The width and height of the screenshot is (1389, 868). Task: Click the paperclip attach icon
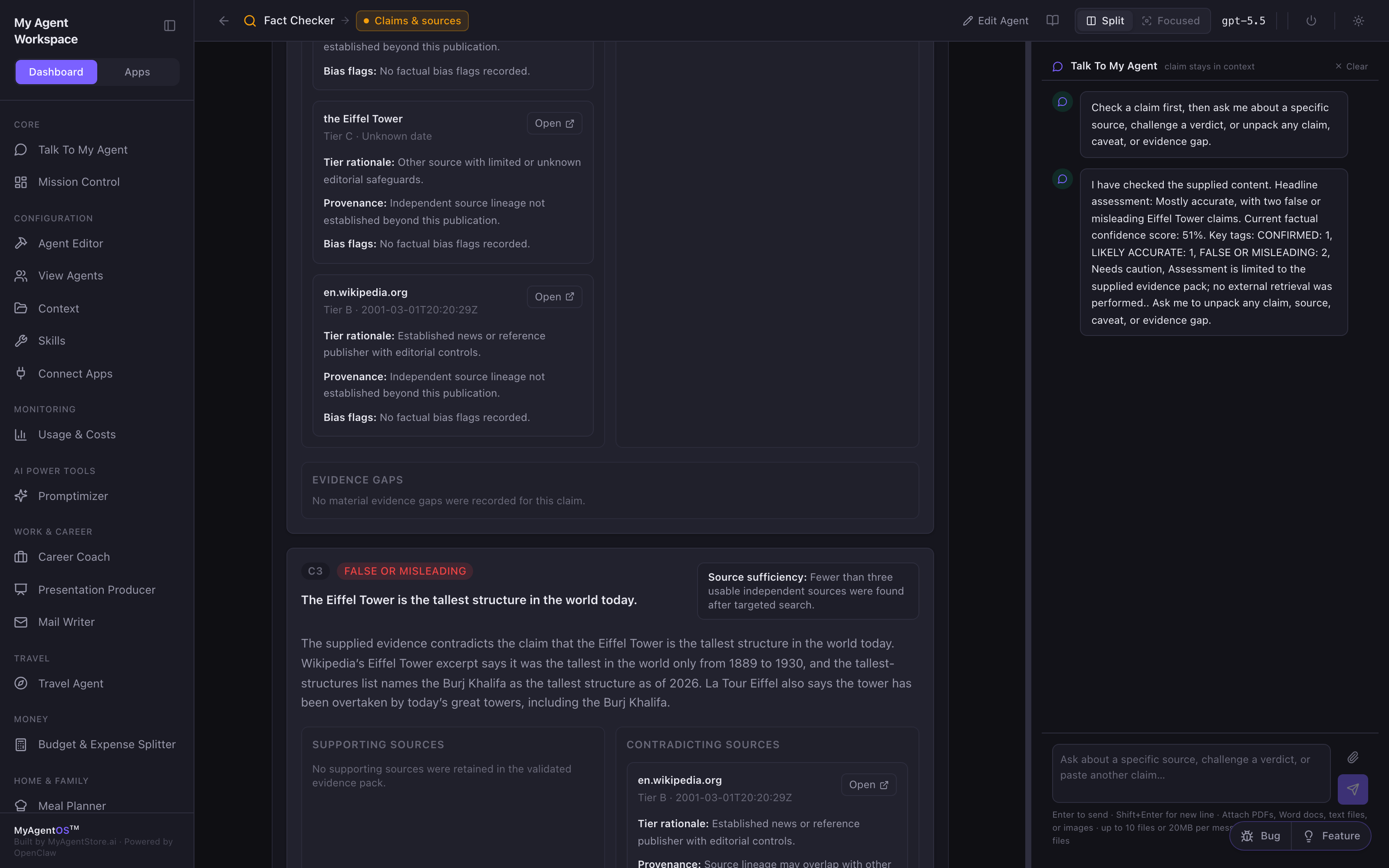tap(1353, 757)
